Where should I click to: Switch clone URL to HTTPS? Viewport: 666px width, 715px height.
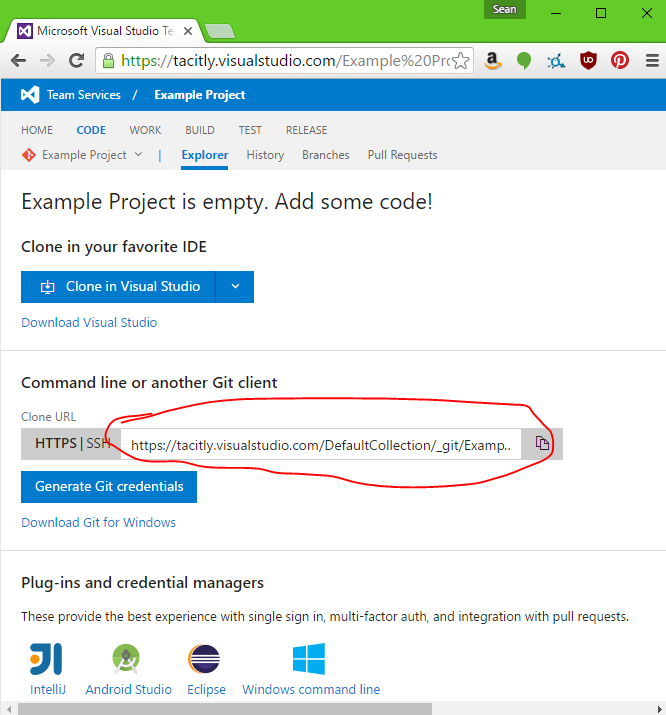pyautogui.click(x=56, y=444)
